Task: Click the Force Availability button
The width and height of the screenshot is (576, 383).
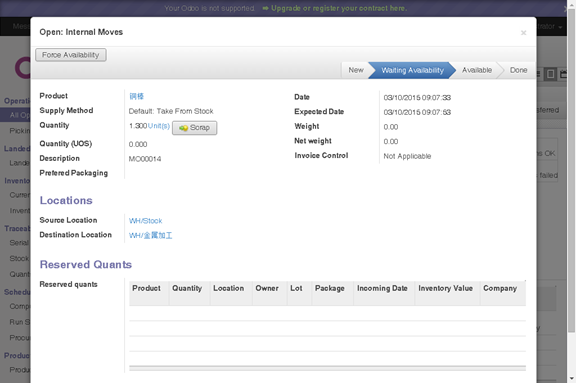Action: point(71,55)
